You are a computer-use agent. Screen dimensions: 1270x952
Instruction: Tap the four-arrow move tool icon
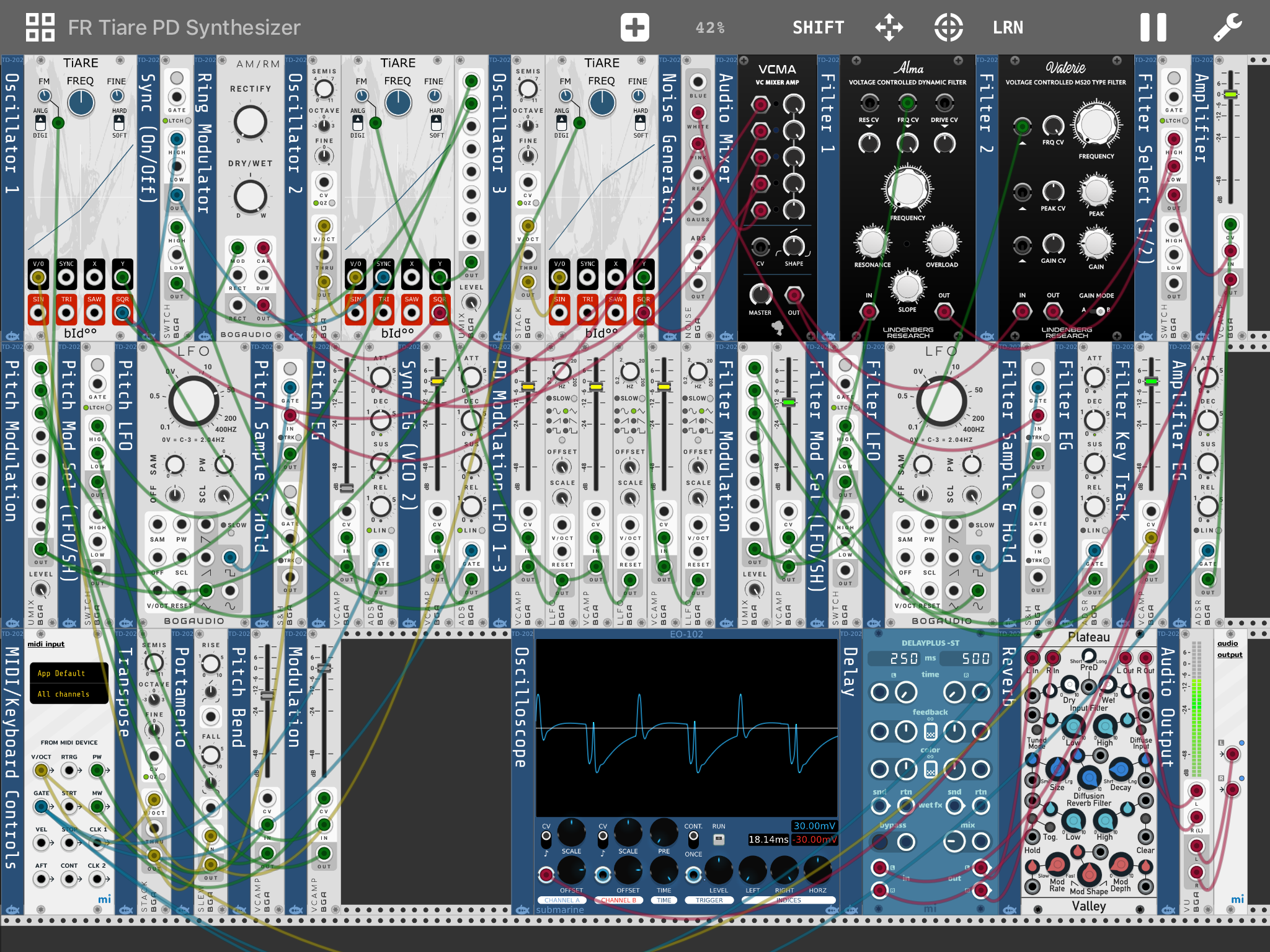[889, 27]
